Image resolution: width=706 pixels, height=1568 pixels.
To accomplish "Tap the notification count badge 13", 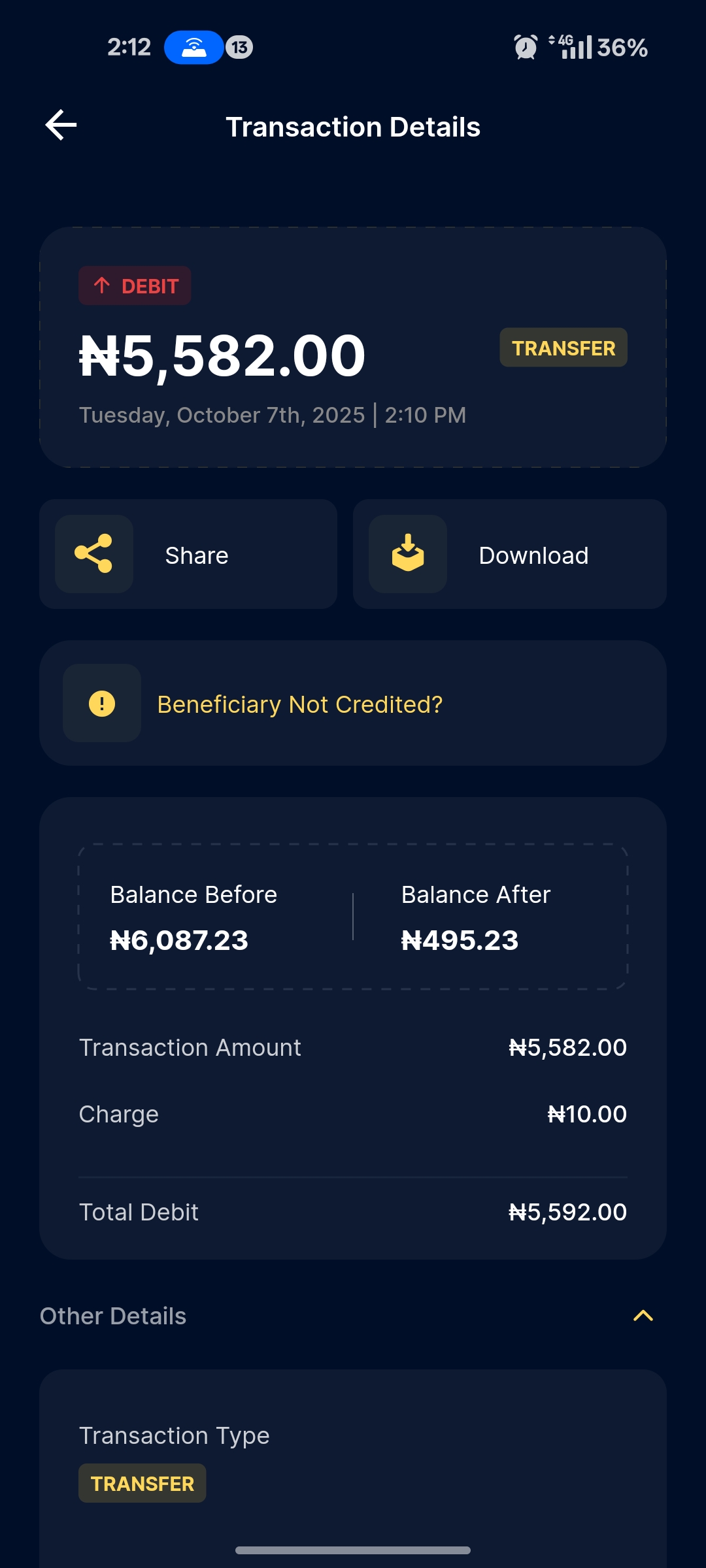I will coord(239,47).
